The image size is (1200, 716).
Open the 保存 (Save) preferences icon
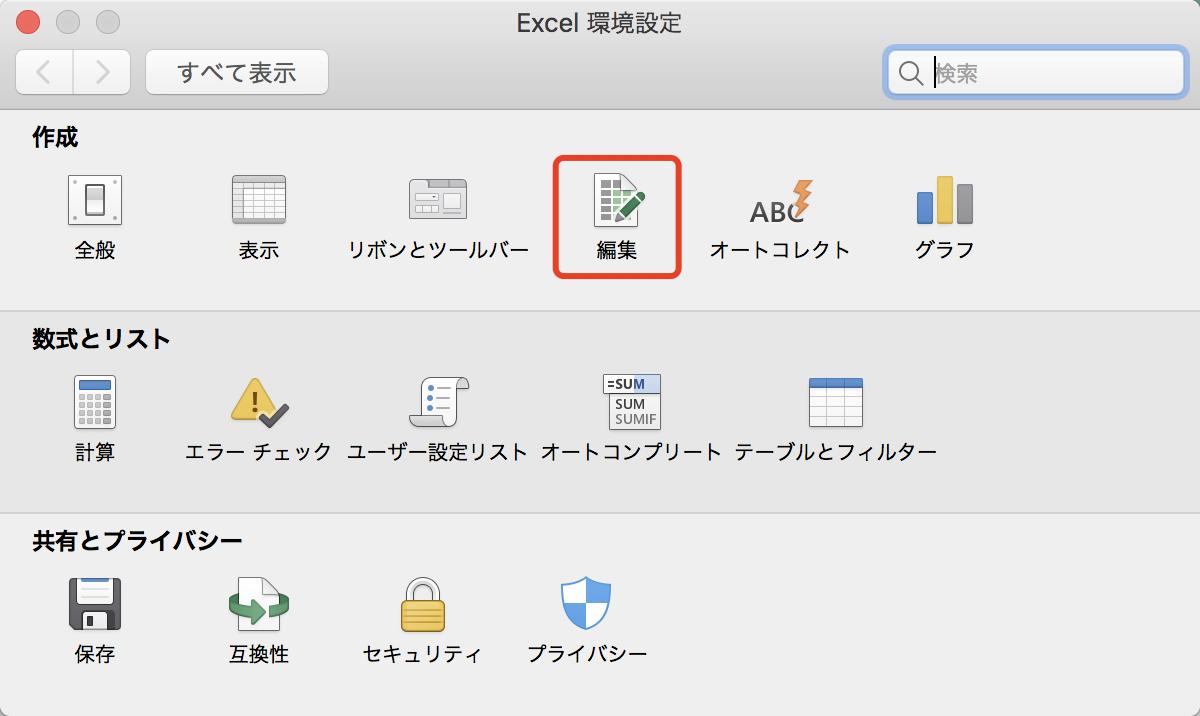[x=95, y=604]
